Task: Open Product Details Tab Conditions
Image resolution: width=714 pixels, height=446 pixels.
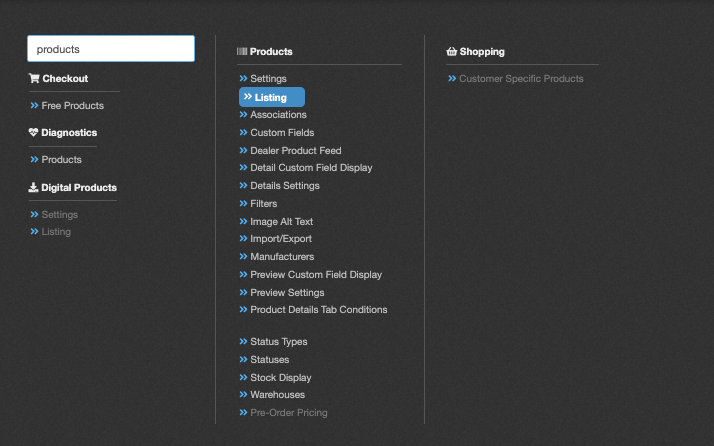Action: [x=318, y=310]
